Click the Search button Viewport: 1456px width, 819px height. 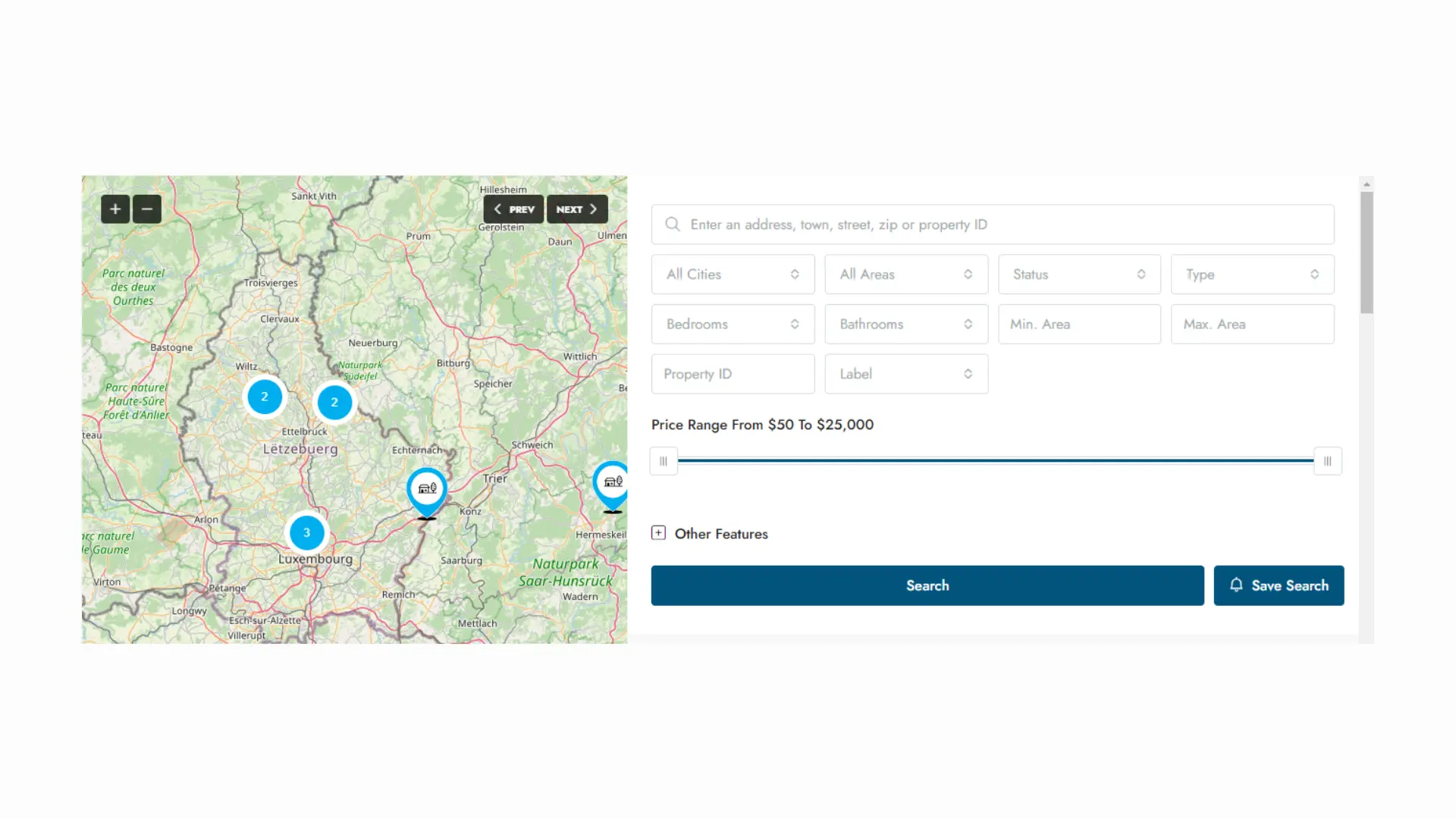[x=928, y=585]
